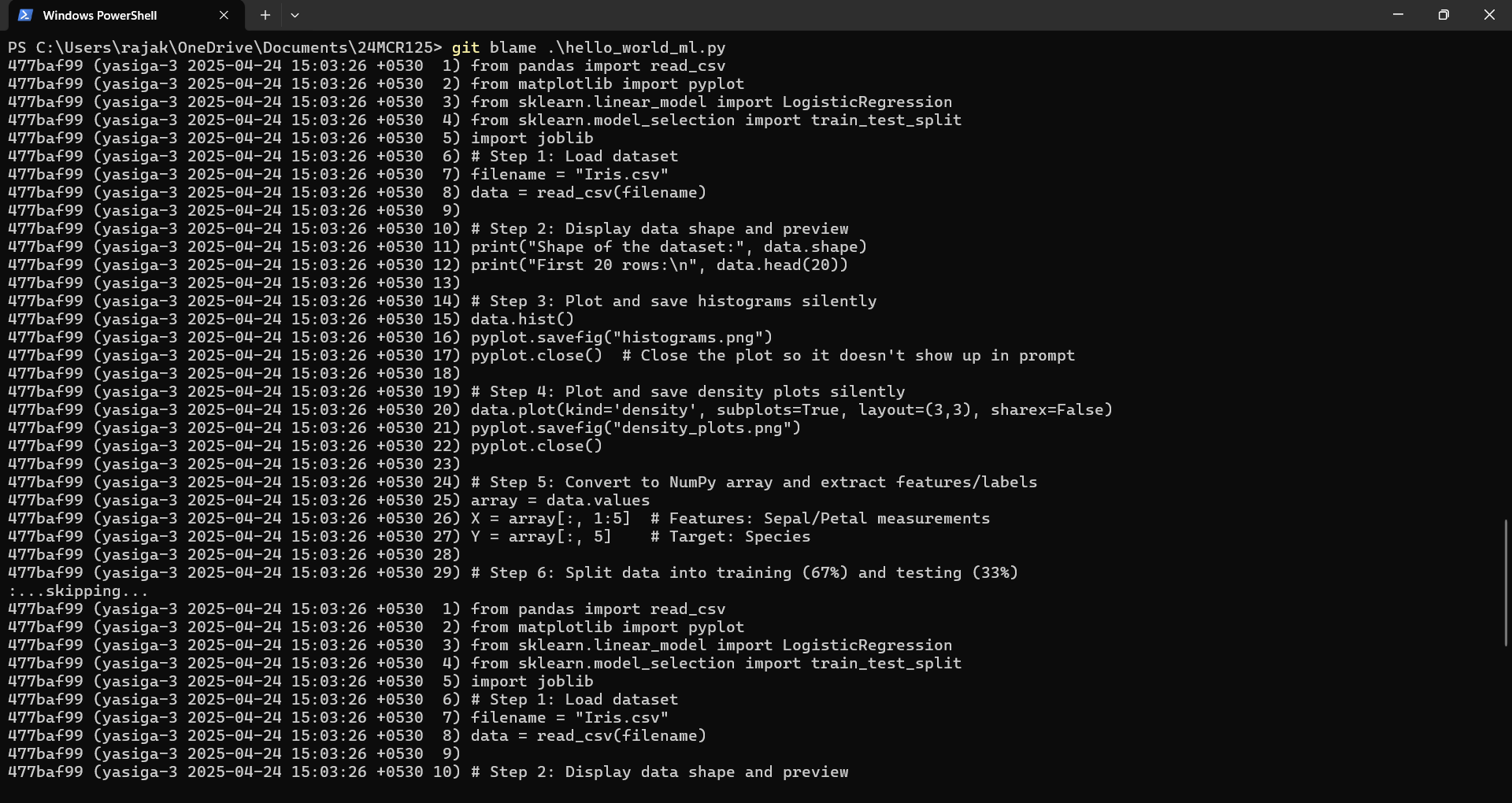
Task: Click the print First 20 rows line
Action: click(659, 265)
